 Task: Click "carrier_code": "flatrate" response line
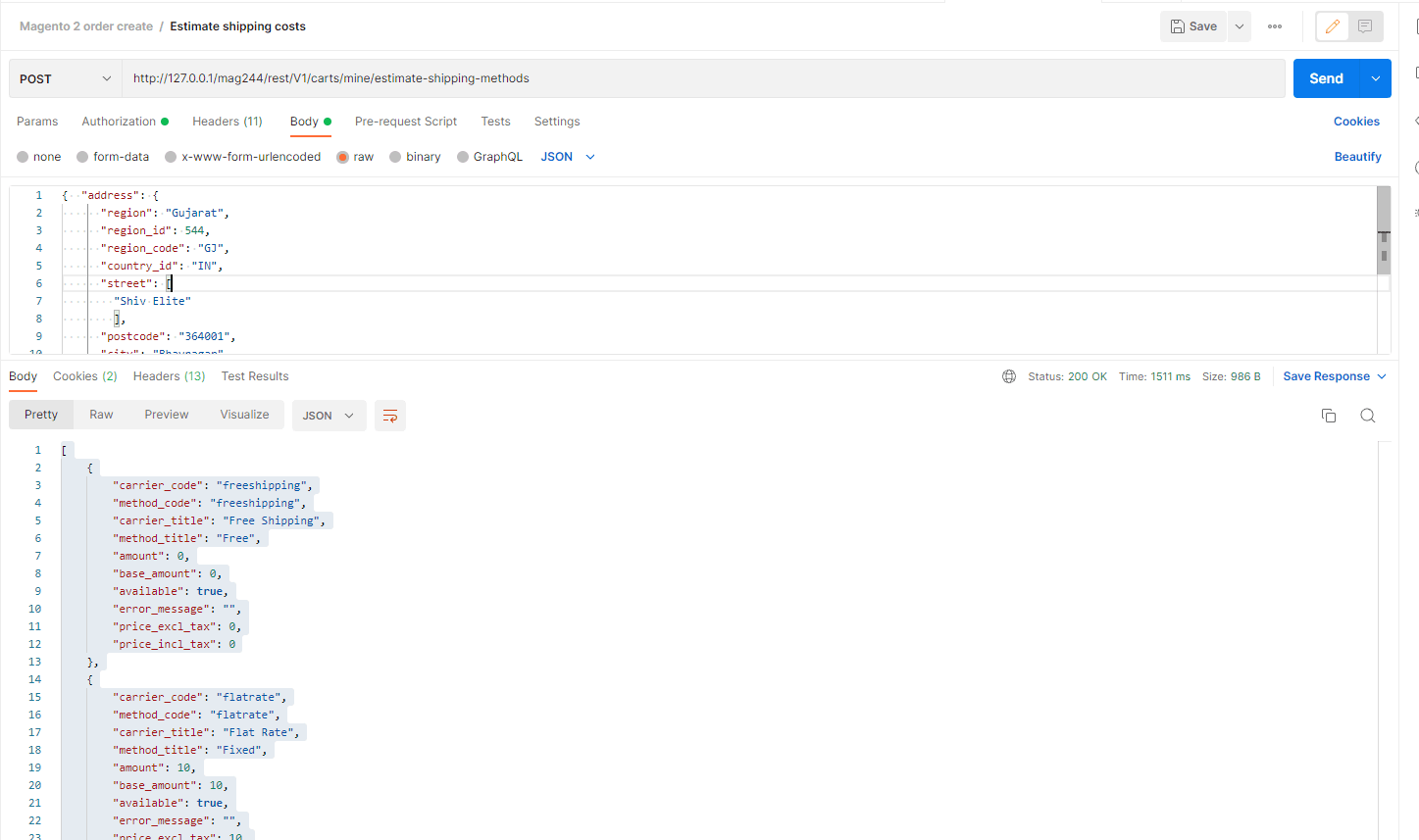click(201, 697)
